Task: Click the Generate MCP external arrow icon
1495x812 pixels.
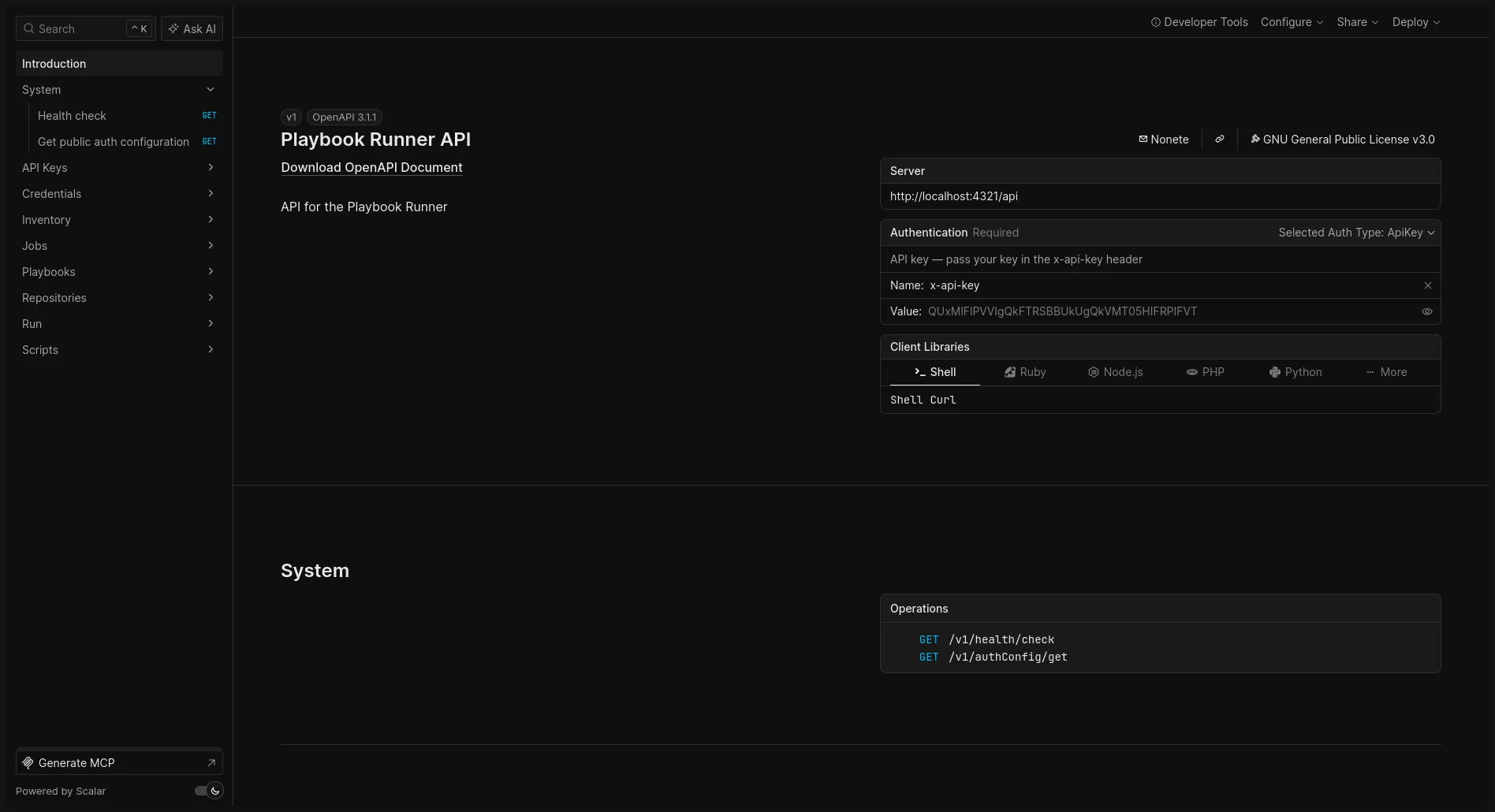Action: [211, 763]
